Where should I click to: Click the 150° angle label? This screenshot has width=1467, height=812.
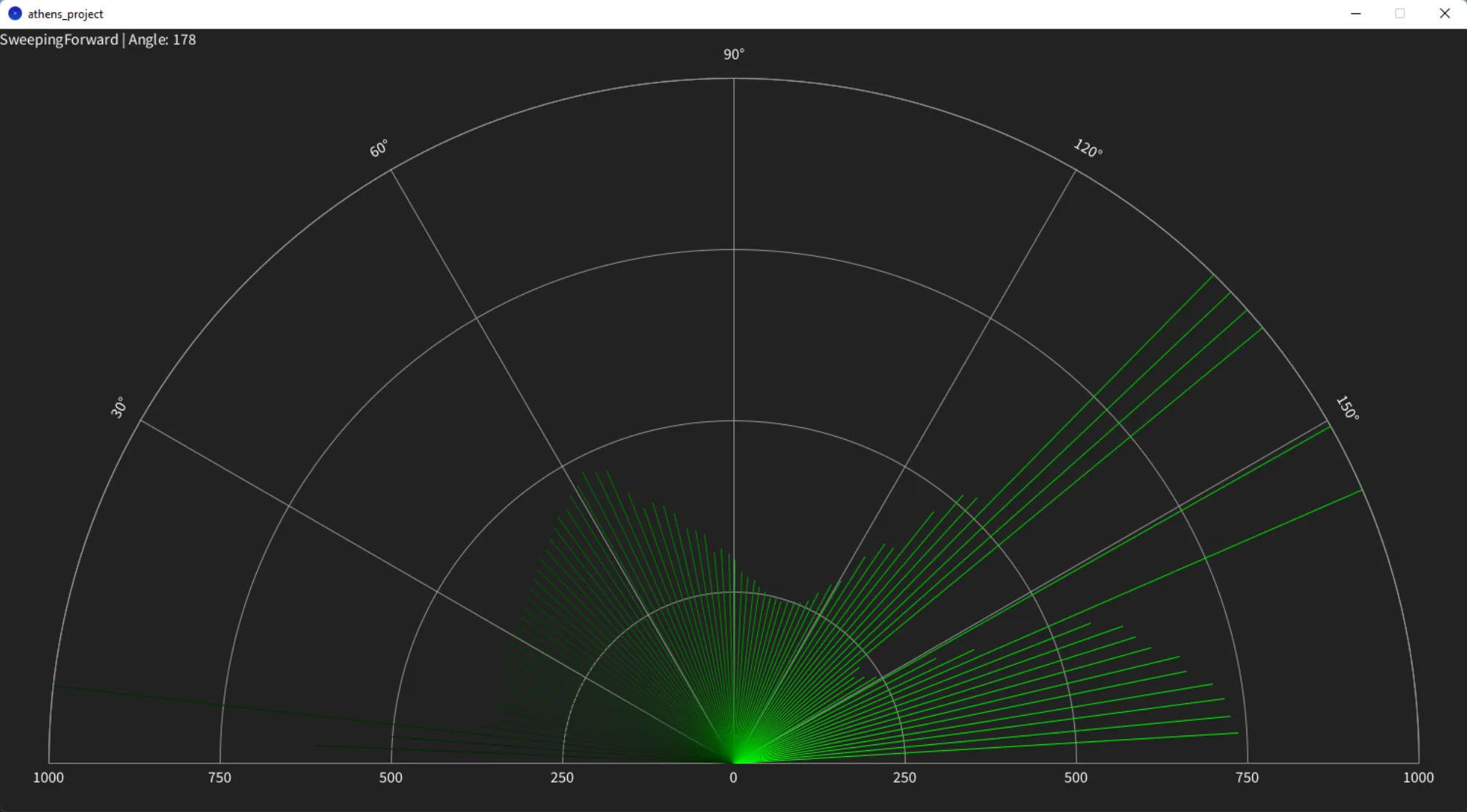[1347, 408]
